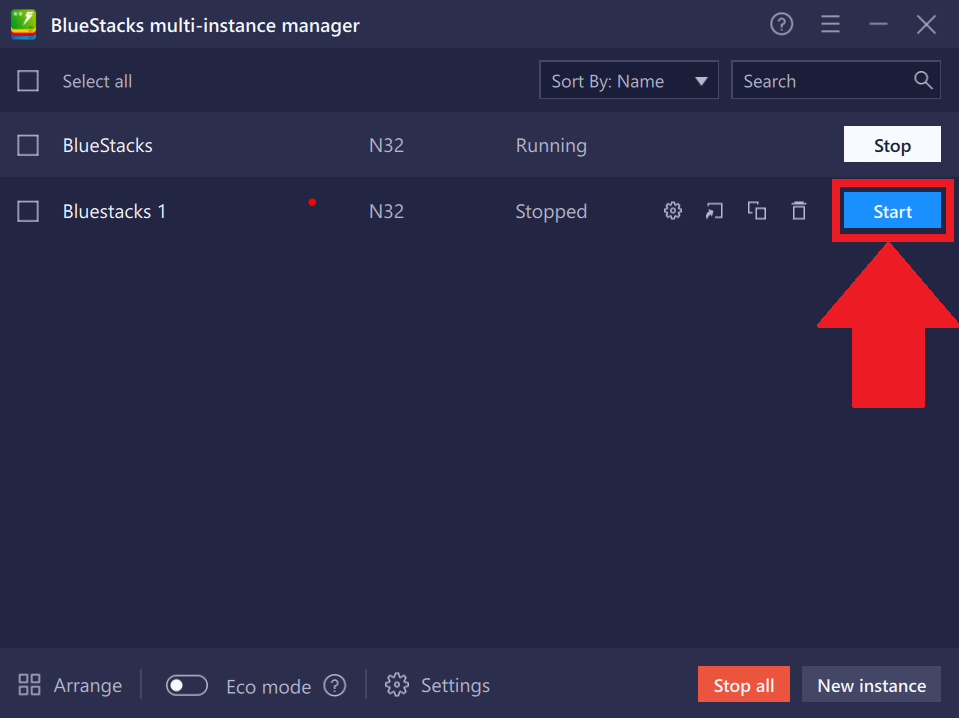
Task: Click the New instance button
Action: 871,685
